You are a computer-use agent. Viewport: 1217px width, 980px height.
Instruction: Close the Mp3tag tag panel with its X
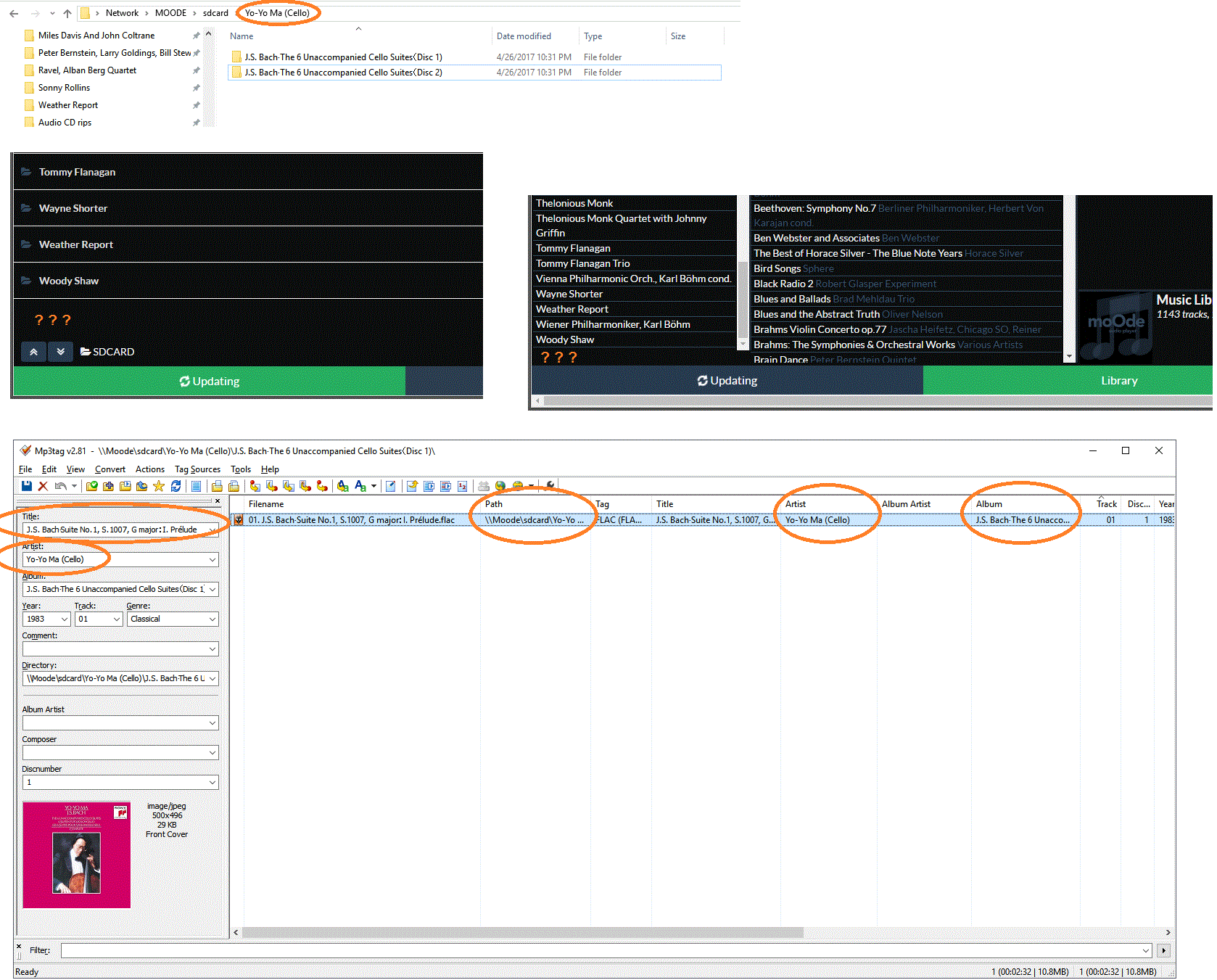(x=217, y=501)
